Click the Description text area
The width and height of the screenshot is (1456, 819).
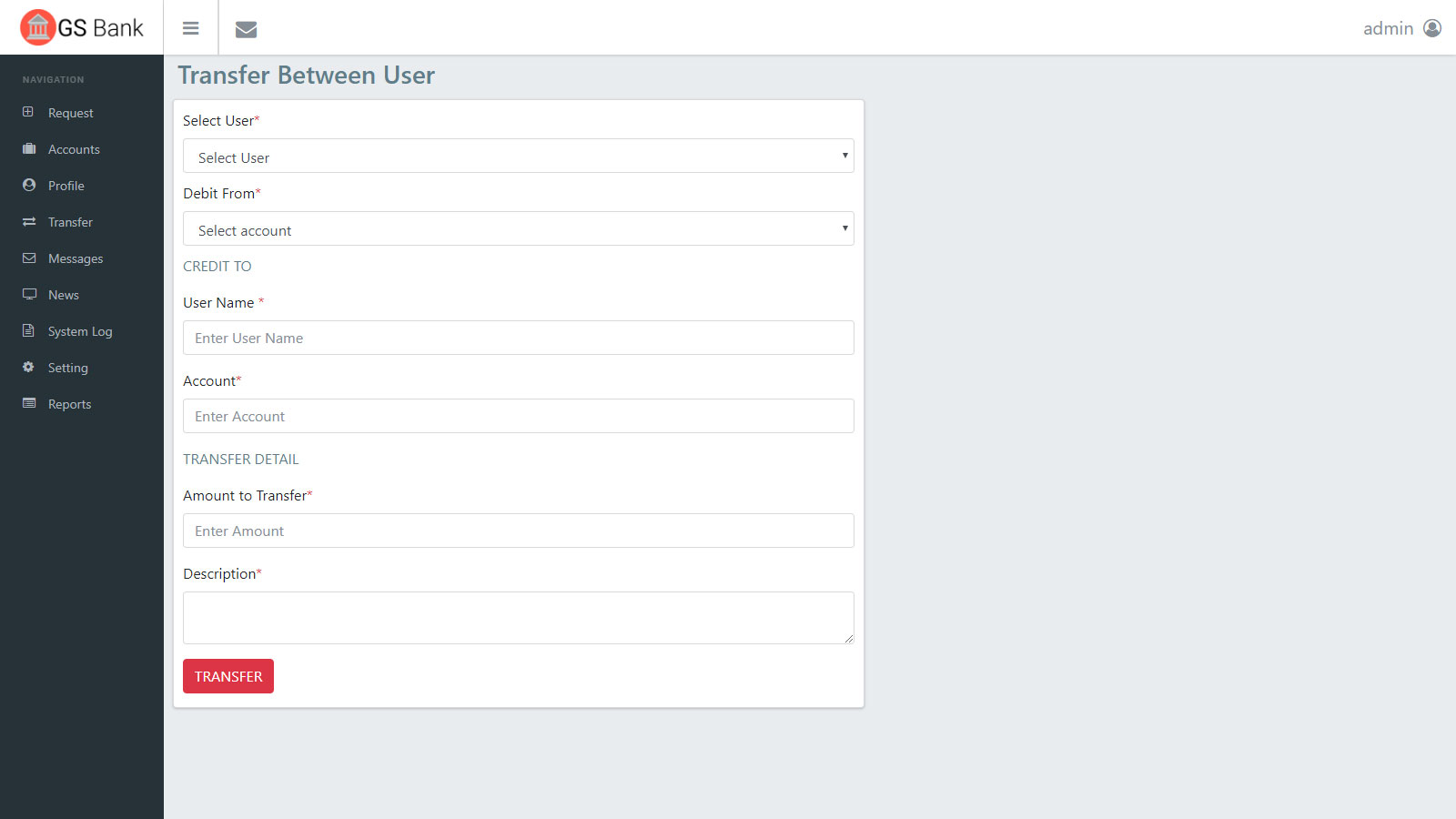pyautogui.click(x=518, y=617)
